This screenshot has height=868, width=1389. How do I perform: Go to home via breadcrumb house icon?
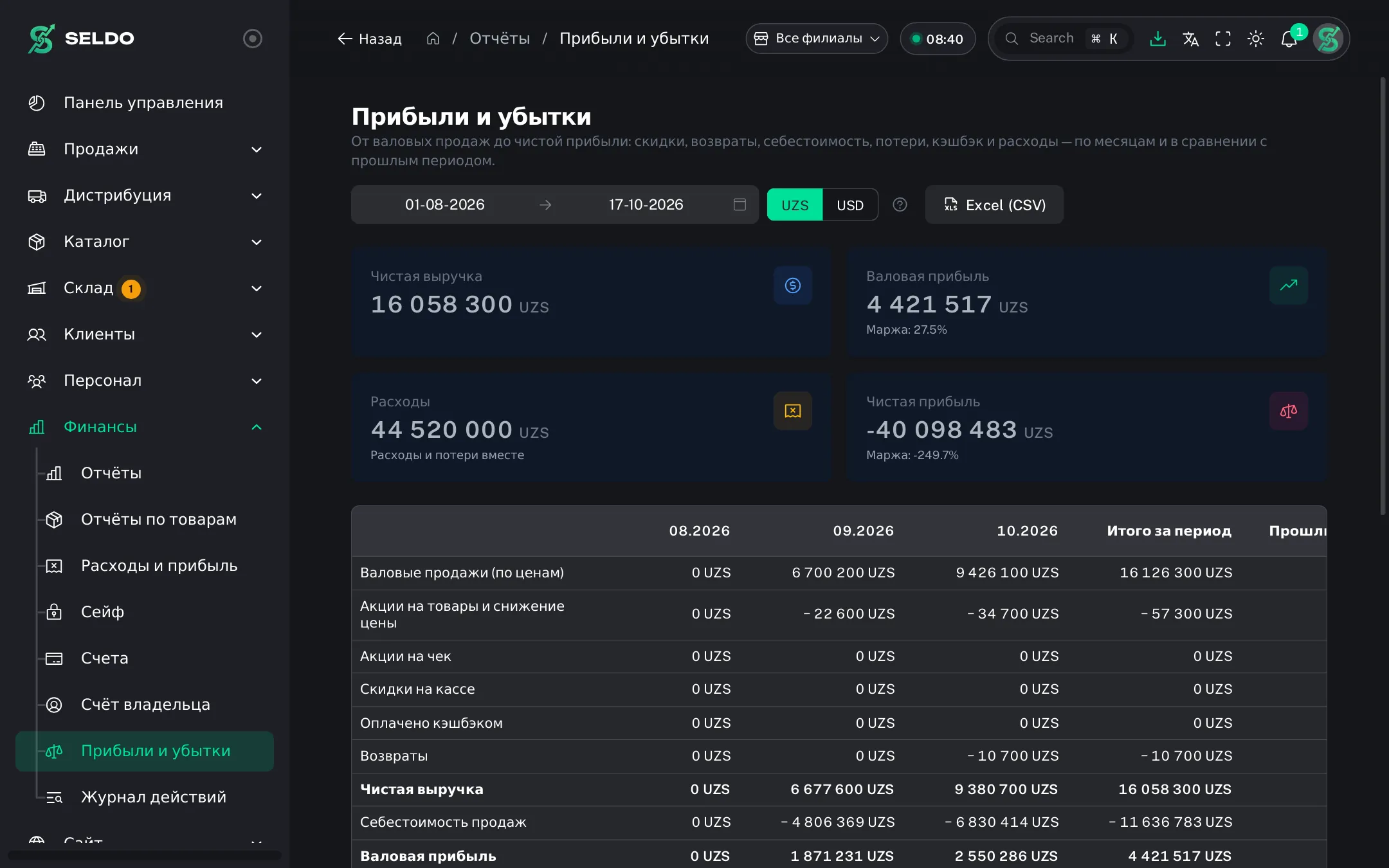click(433, 39)
